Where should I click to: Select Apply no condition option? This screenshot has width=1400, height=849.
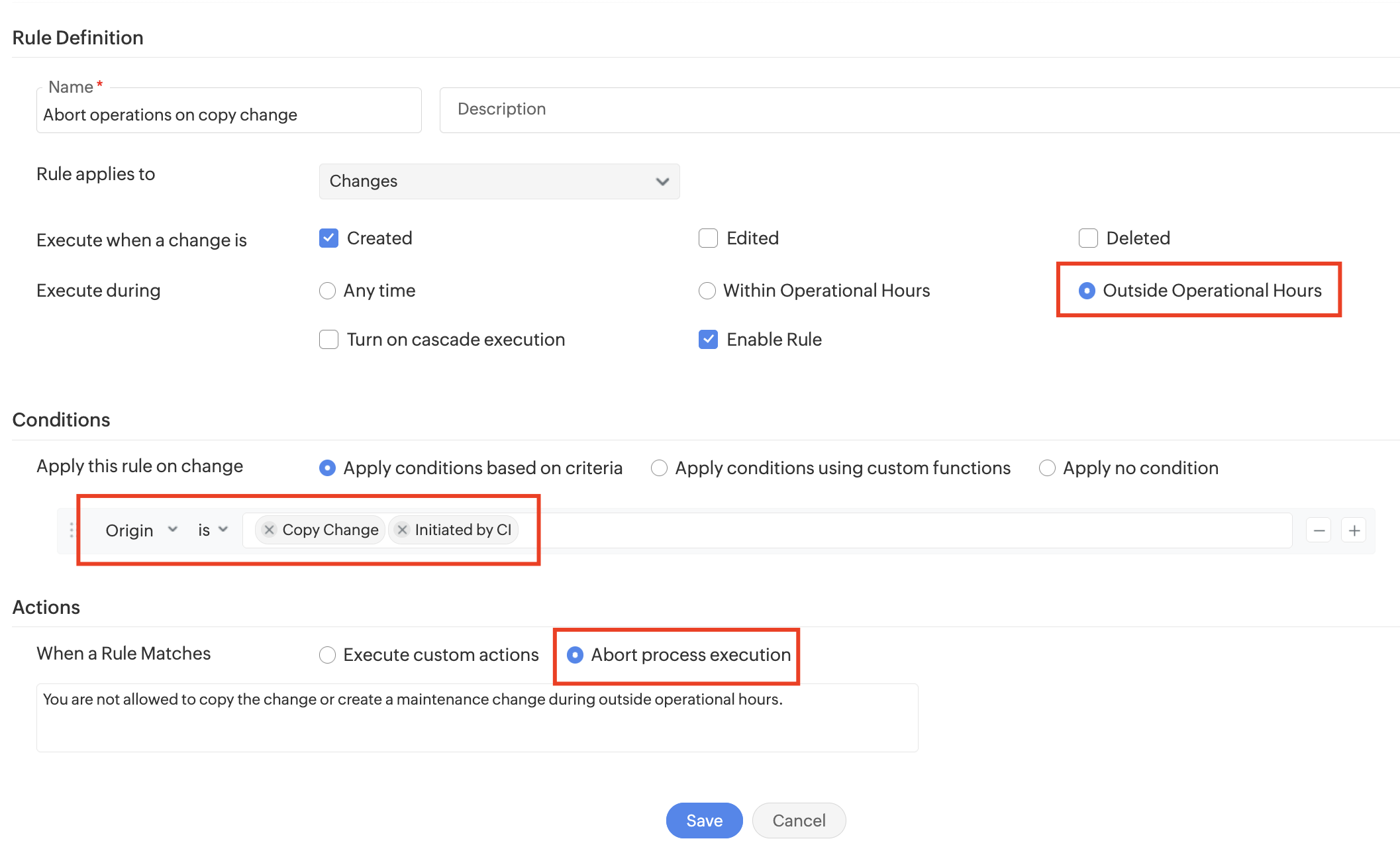1046,468
